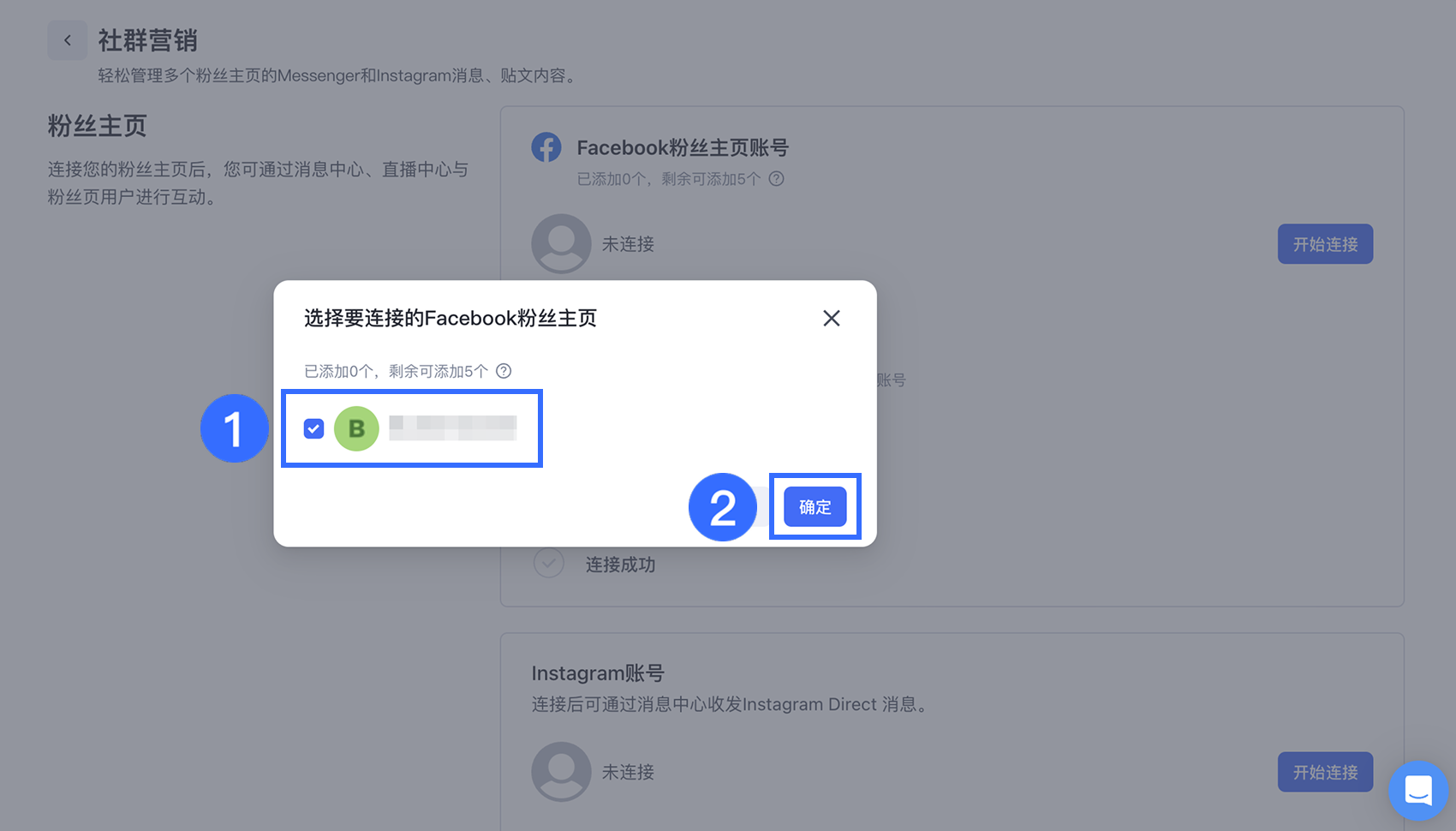Go back using the back arrow

[68, 40]
